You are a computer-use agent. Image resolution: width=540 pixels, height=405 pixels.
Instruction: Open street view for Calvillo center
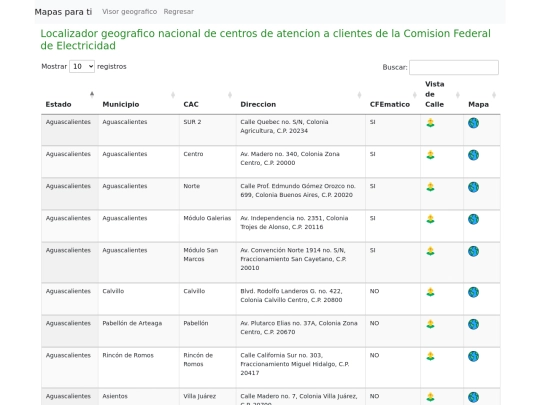(x=430, y=292)
